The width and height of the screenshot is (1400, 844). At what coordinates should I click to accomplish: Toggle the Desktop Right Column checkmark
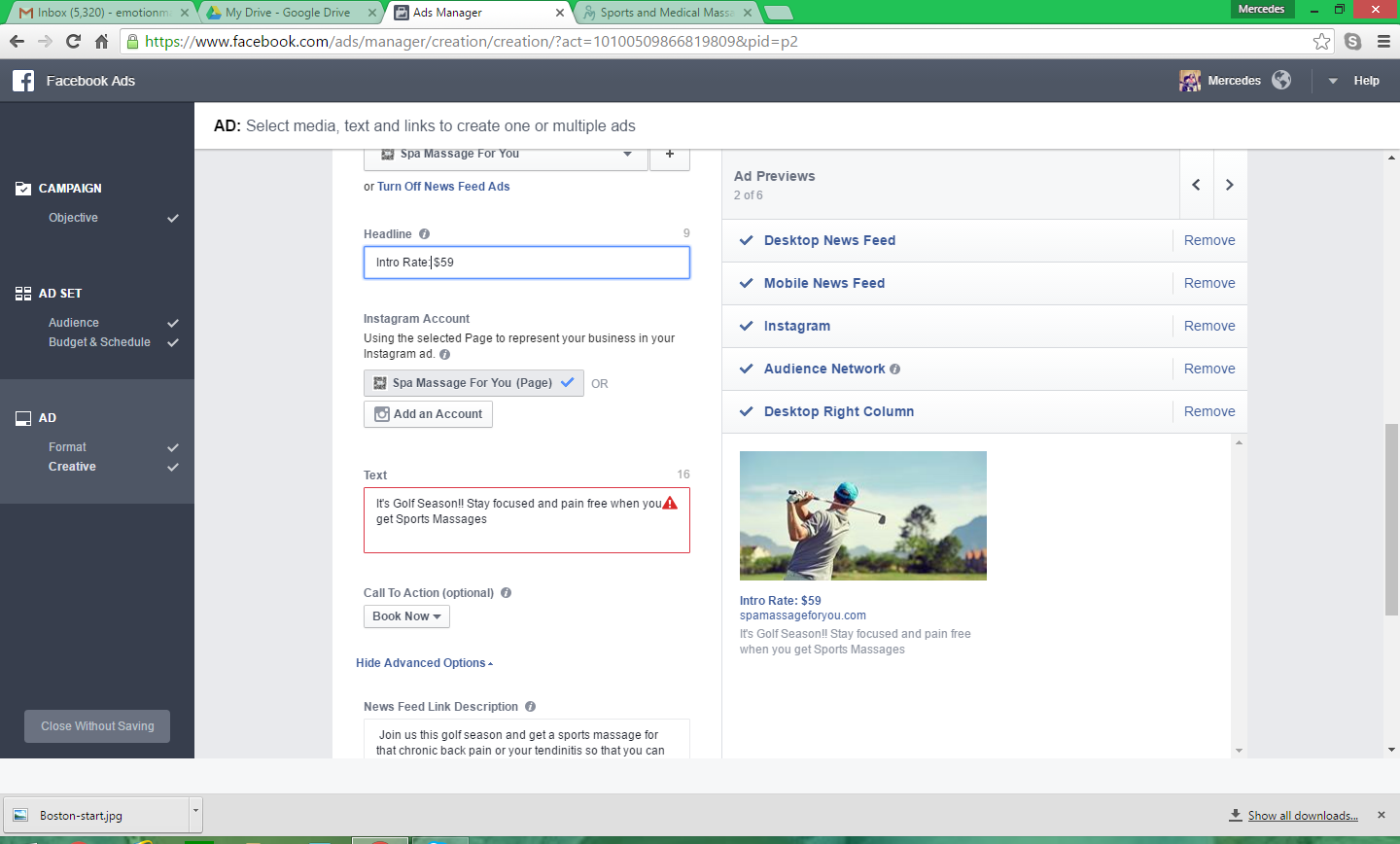[x=747, y=411]
